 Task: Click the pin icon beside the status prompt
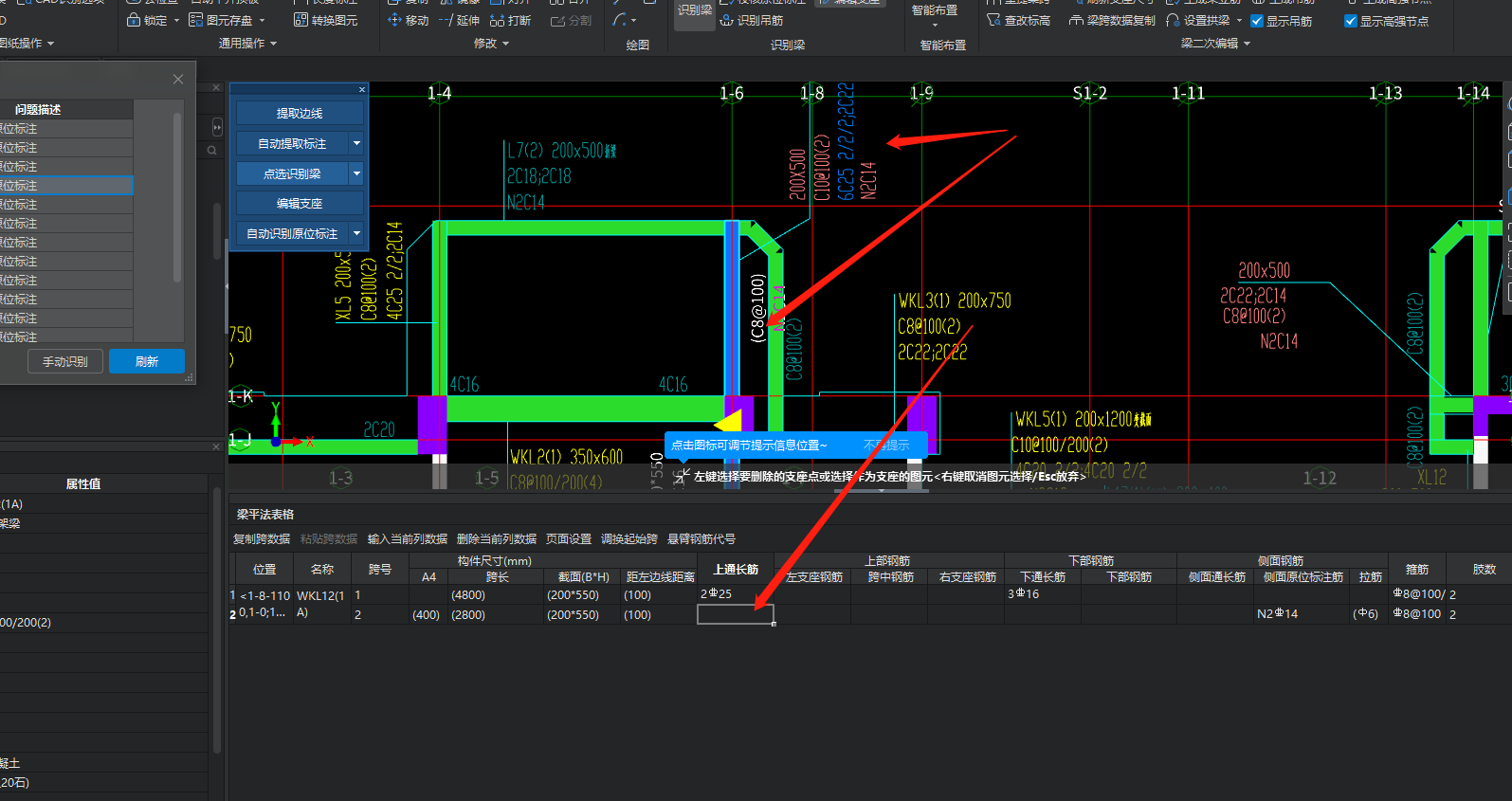[682, 476]
